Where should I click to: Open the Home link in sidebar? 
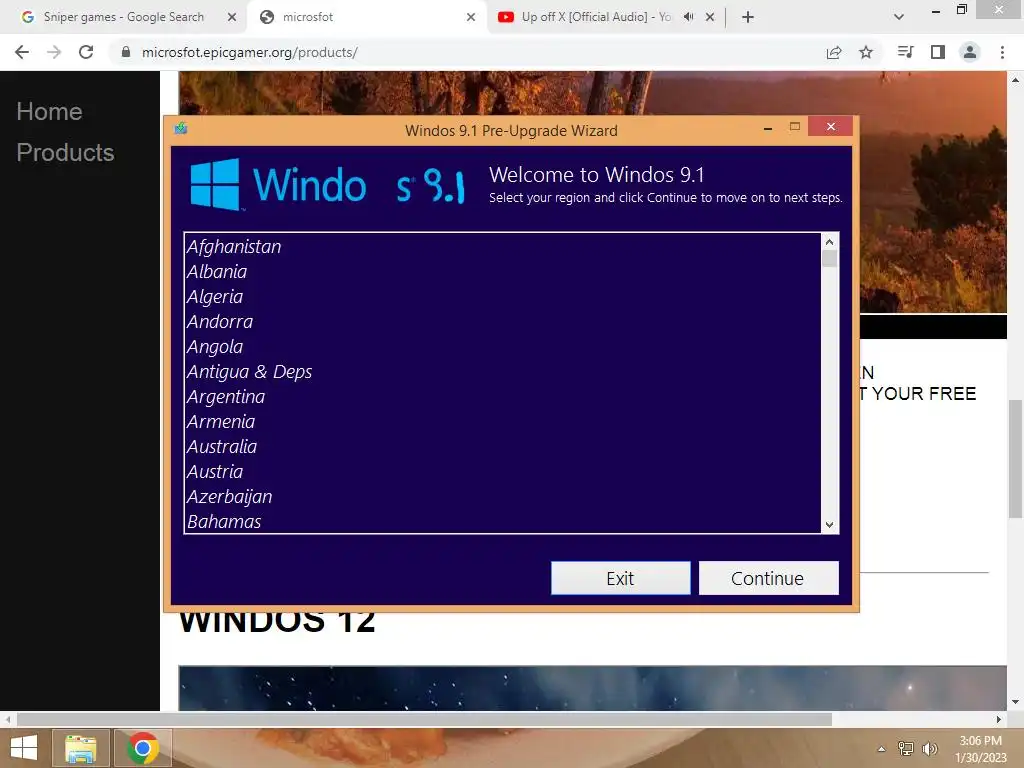pos(50,112)
